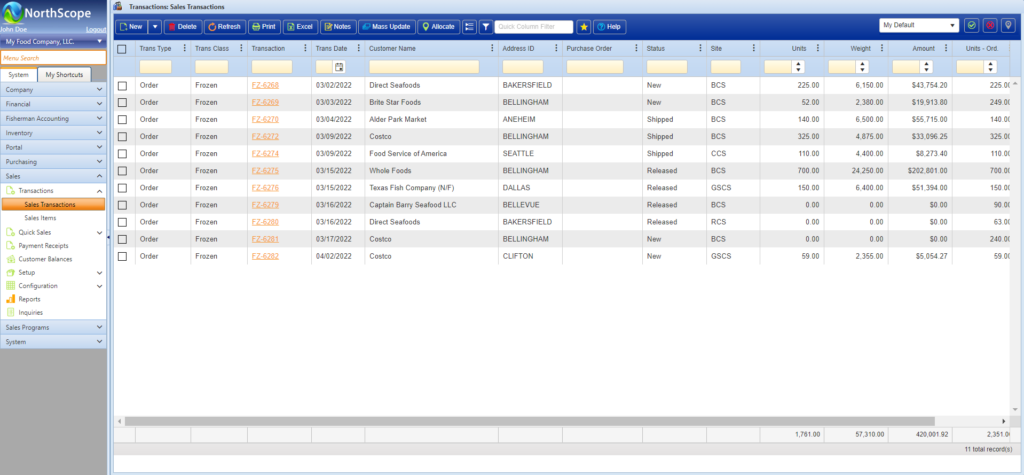Toggle the select-all checkbox in grid header

(122, 48)
